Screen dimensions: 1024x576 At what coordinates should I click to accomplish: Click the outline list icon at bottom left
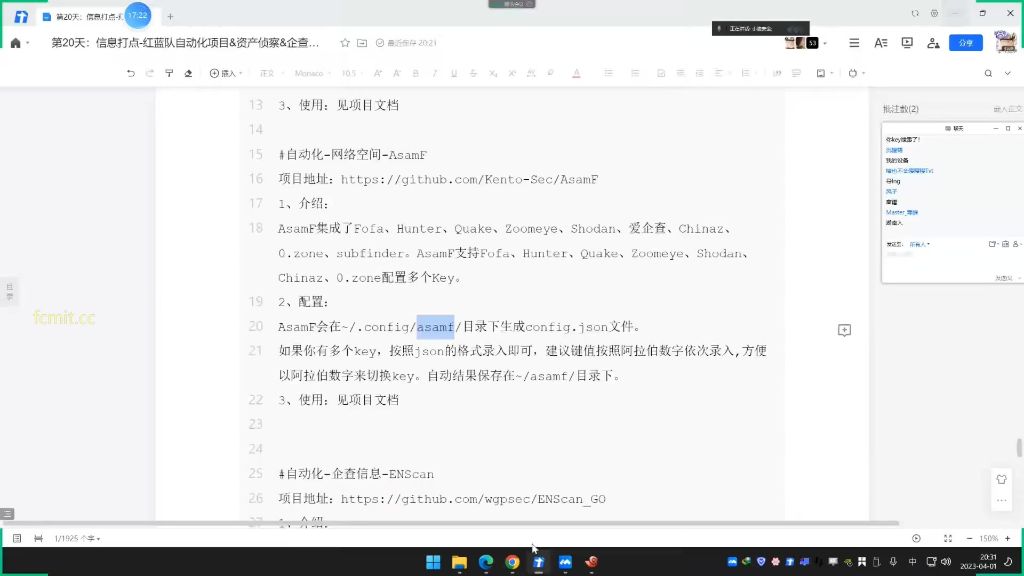point(17,538)
